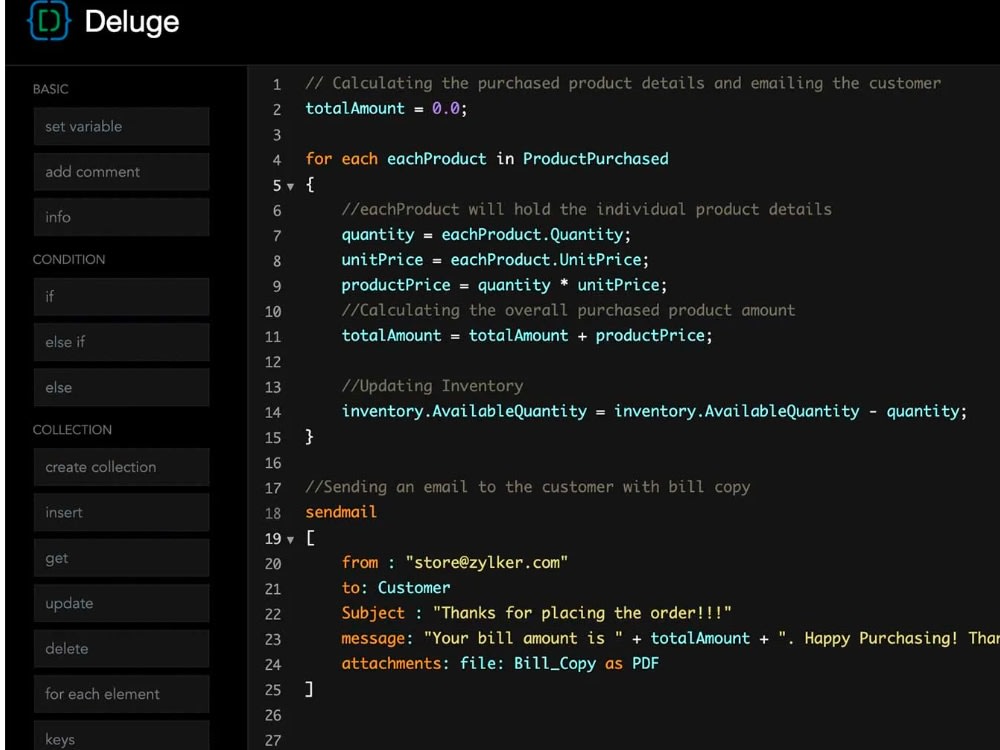Insert a "for each element" loop

click(121, 693)
